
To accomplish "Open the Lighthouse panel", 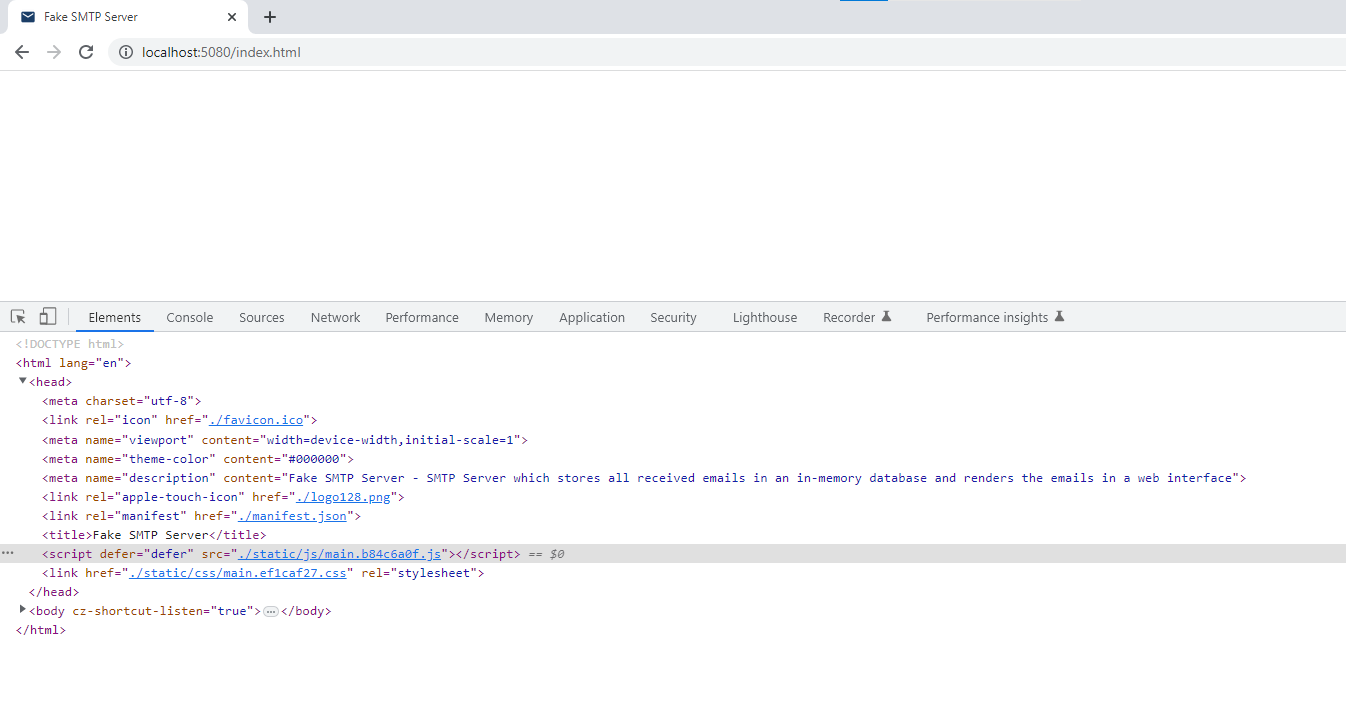I will [x=764, y=317].
